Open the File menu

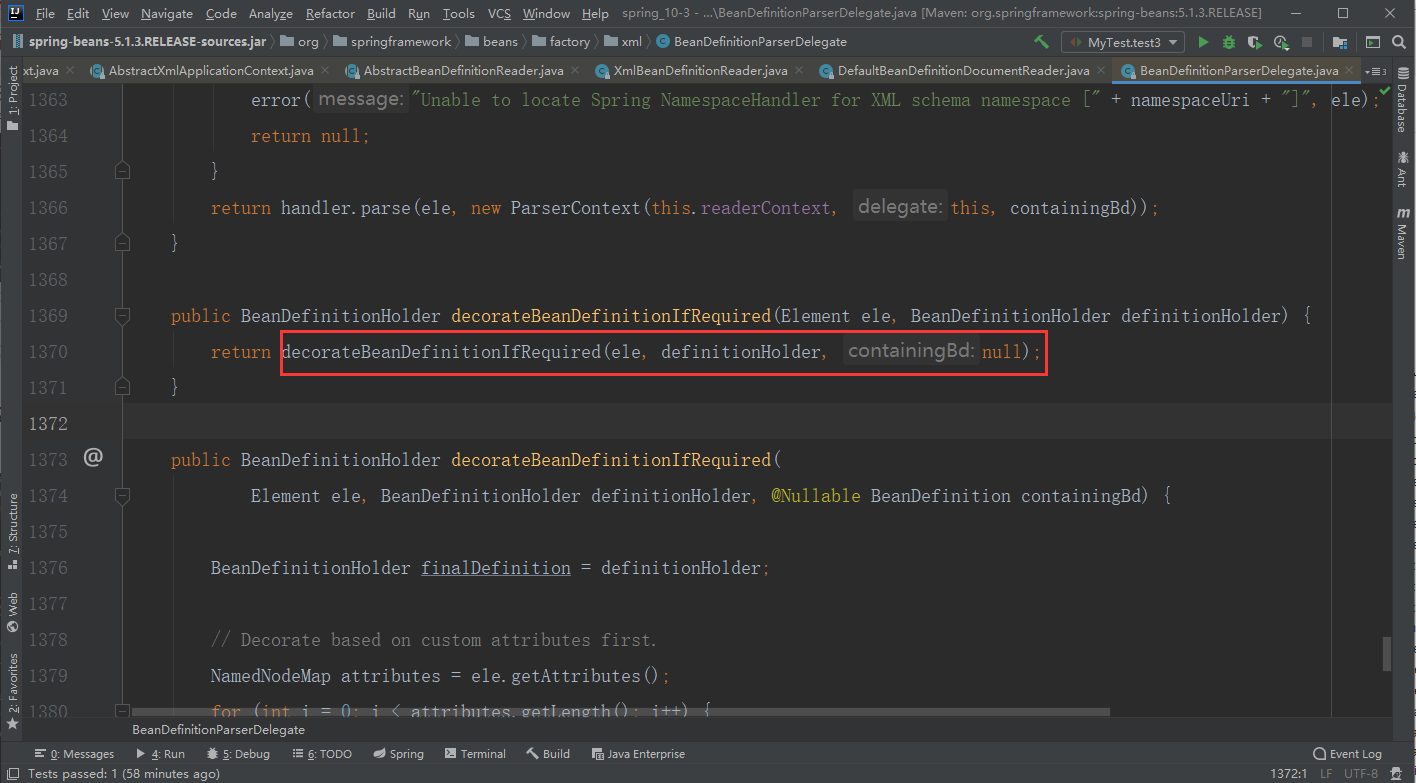45,13
